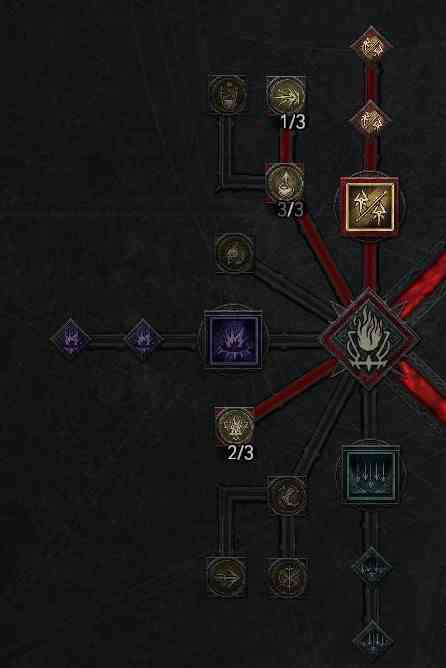Click the brown circular passive left of the teal skill

click(x=287, y=495)
